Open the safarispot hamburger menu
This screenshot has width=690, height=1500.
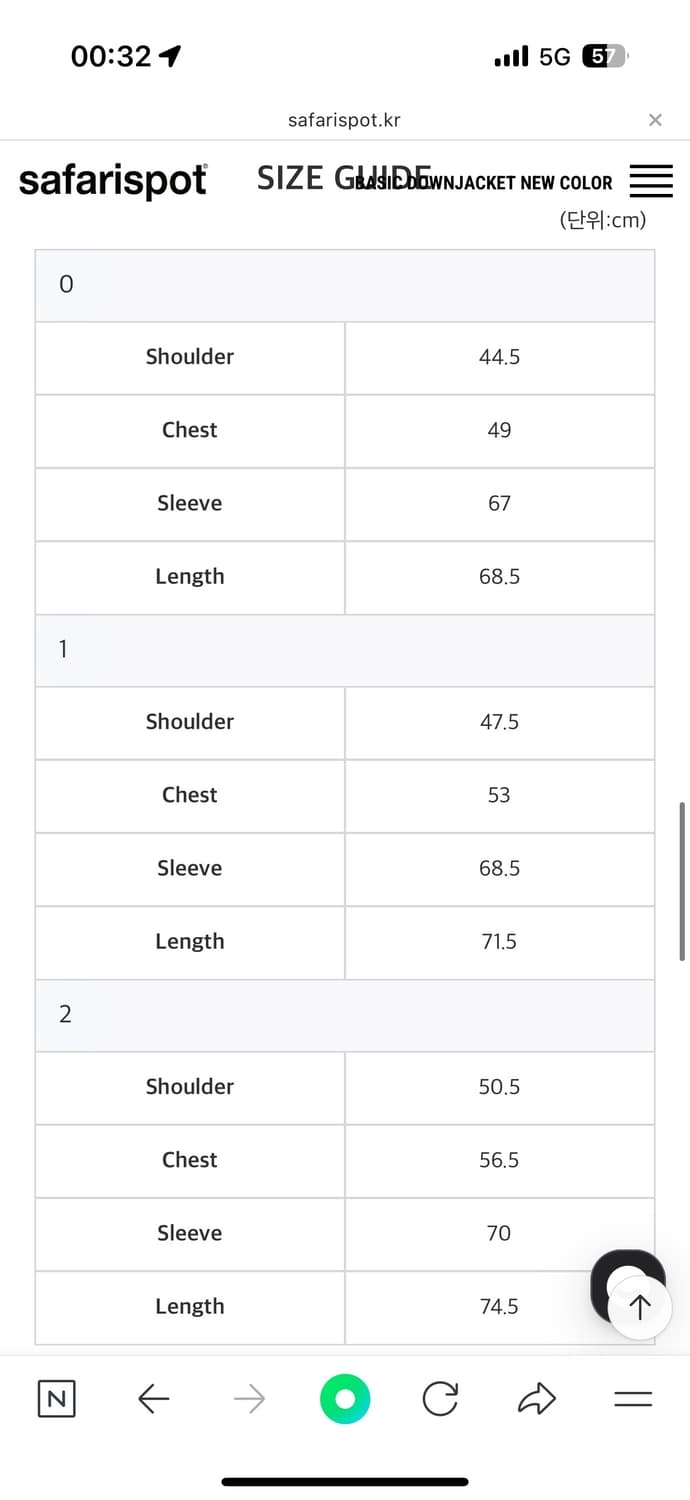[x=650, y=181]
